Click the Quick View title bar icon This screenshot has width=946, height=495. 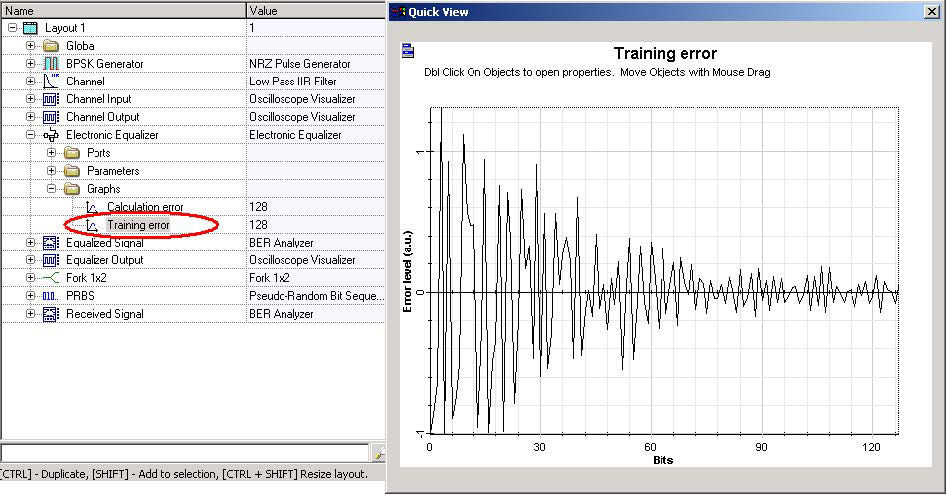[x=398, y=11]
